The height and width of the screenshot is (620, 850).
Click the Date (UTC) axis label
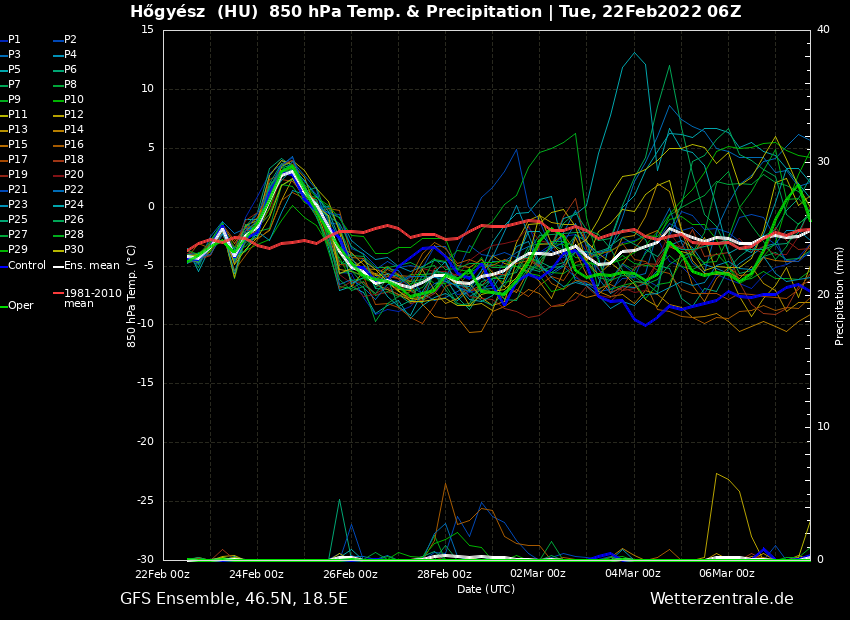point(486,589)
